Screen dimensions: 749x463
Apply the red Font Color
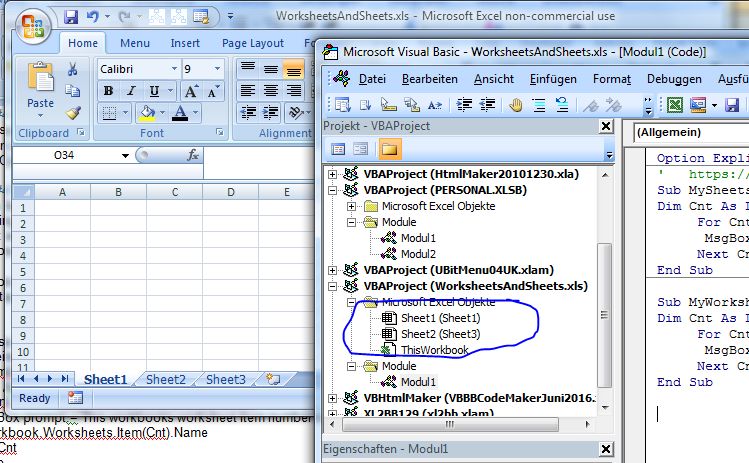tap(180, 113)
